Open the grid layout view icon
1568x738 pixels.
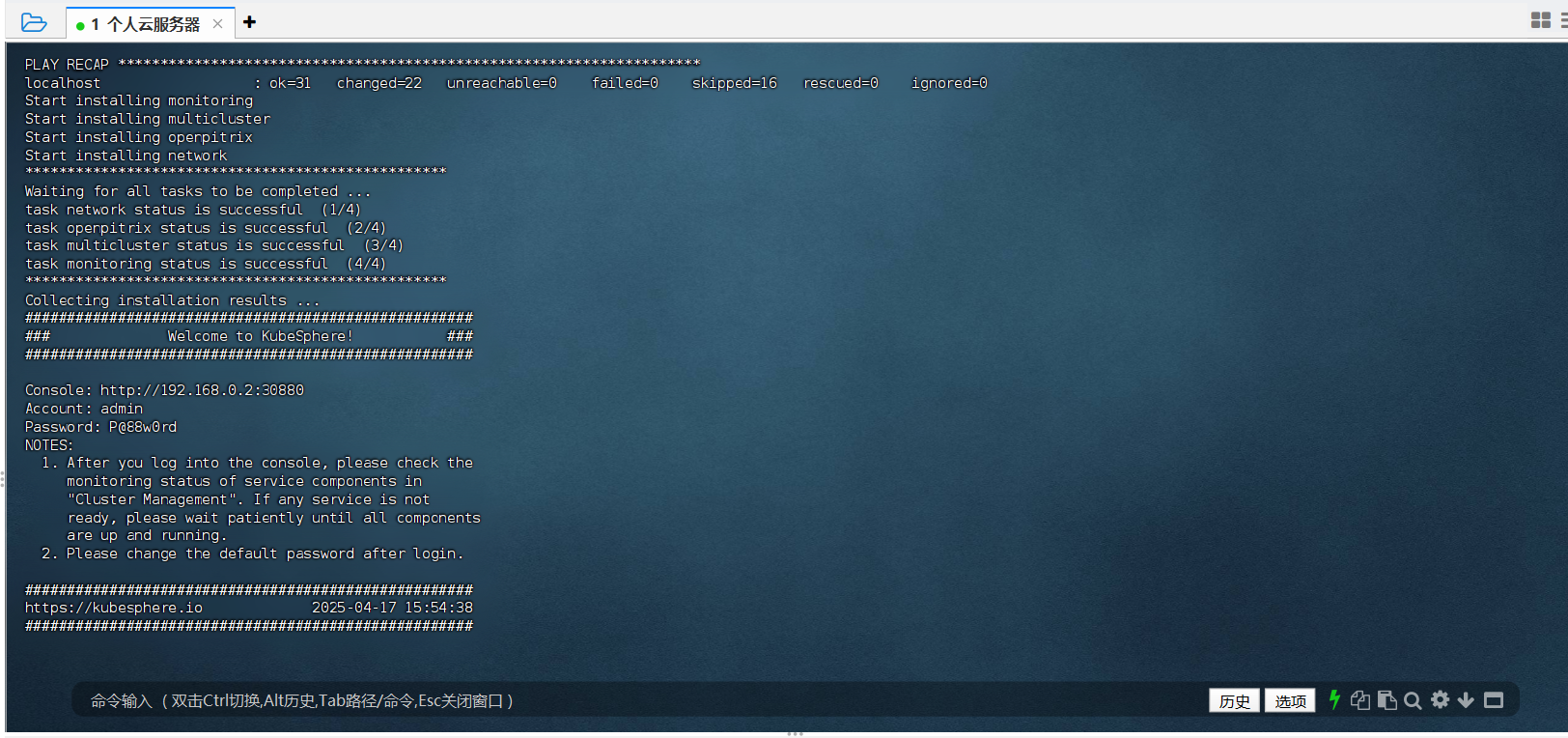1541,20
